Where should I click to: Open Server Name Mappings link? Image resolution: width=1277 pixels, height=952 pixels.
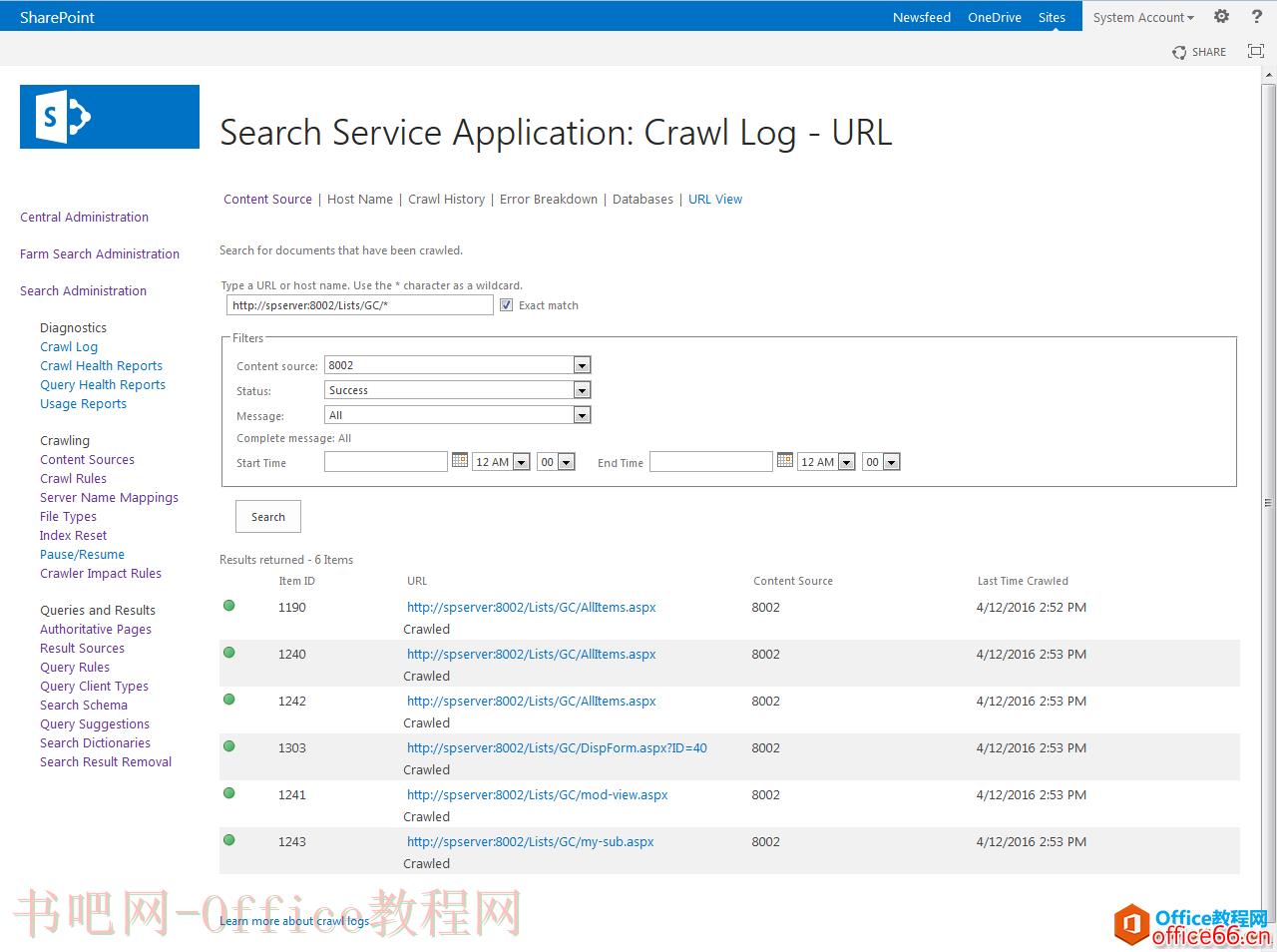point(109,497)
